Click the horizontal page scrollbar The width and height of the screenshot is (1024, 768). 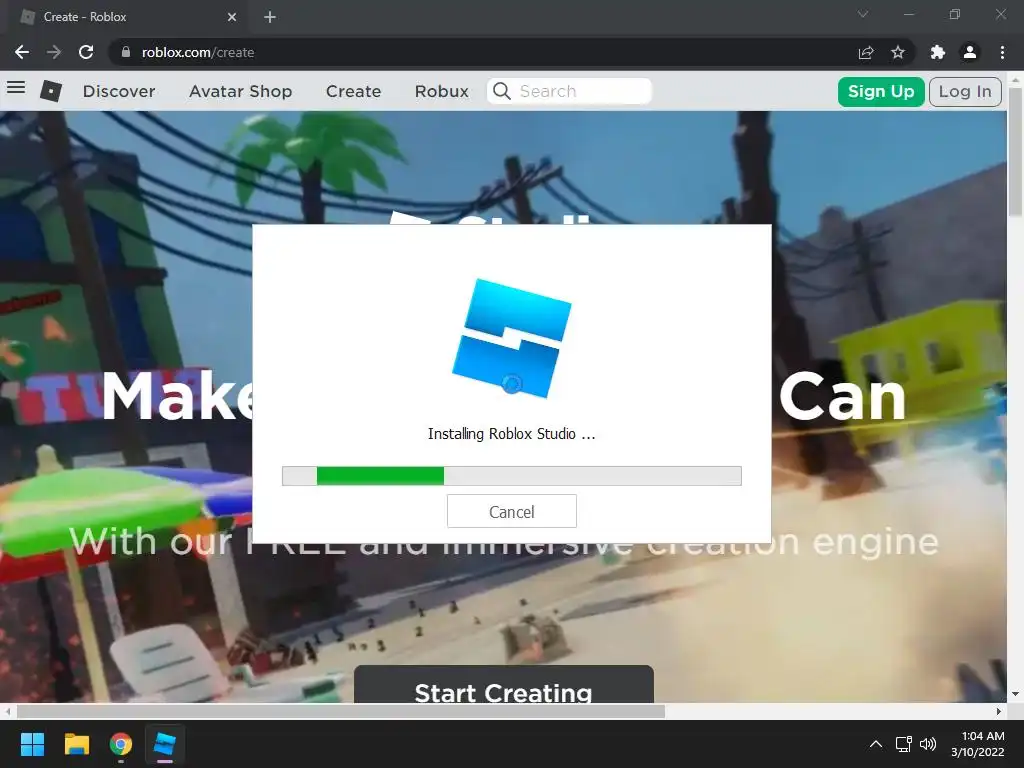(341, 711)
